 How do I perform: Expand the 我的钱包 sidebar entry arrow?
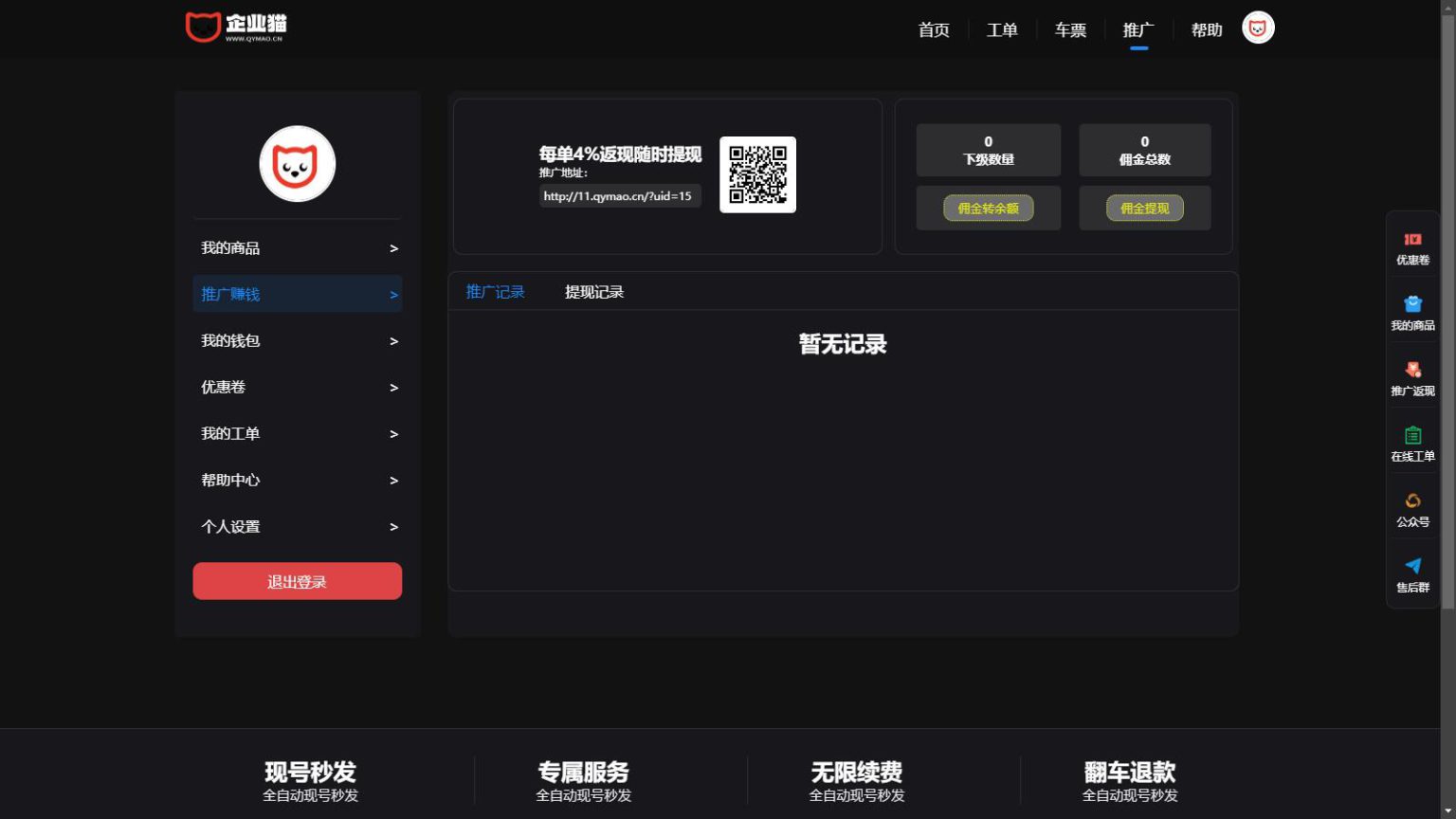pos(393,341)
